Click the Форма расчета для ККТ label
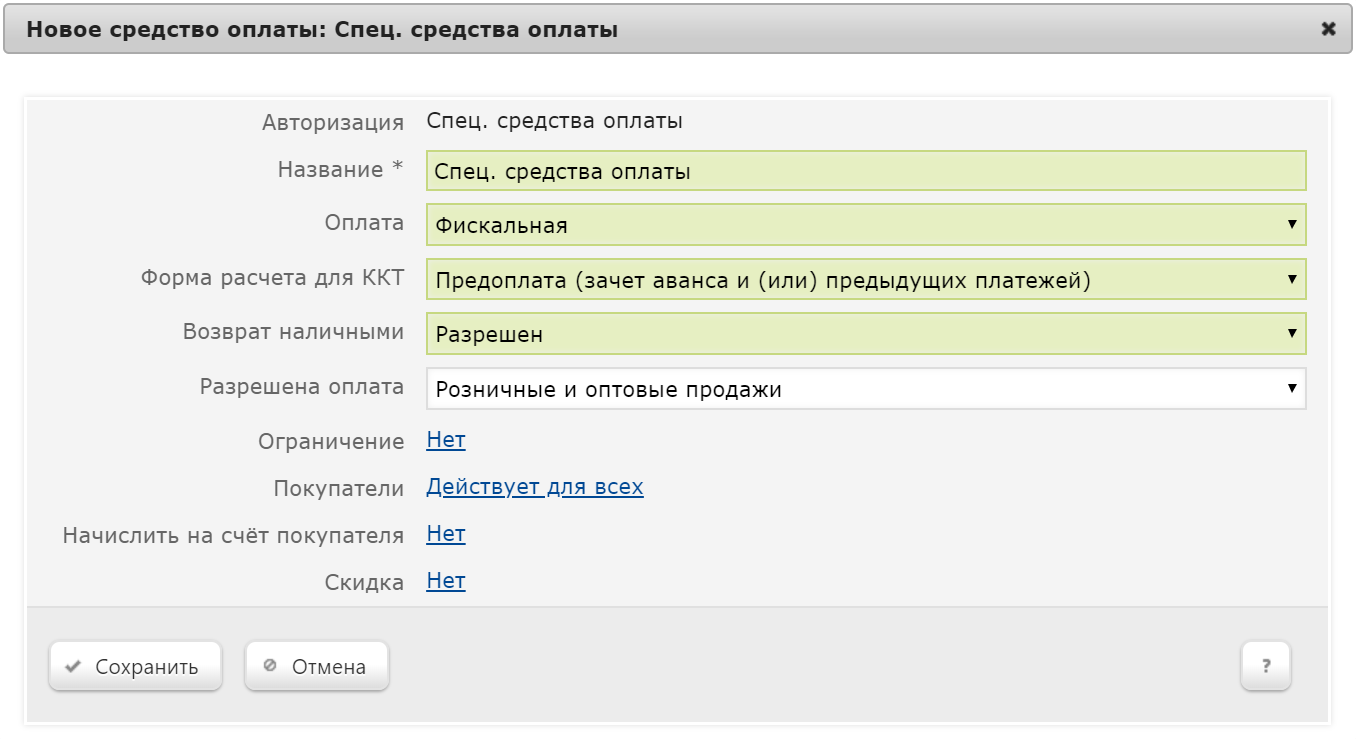Screen dimensions: 1356x739 (273, 278)
